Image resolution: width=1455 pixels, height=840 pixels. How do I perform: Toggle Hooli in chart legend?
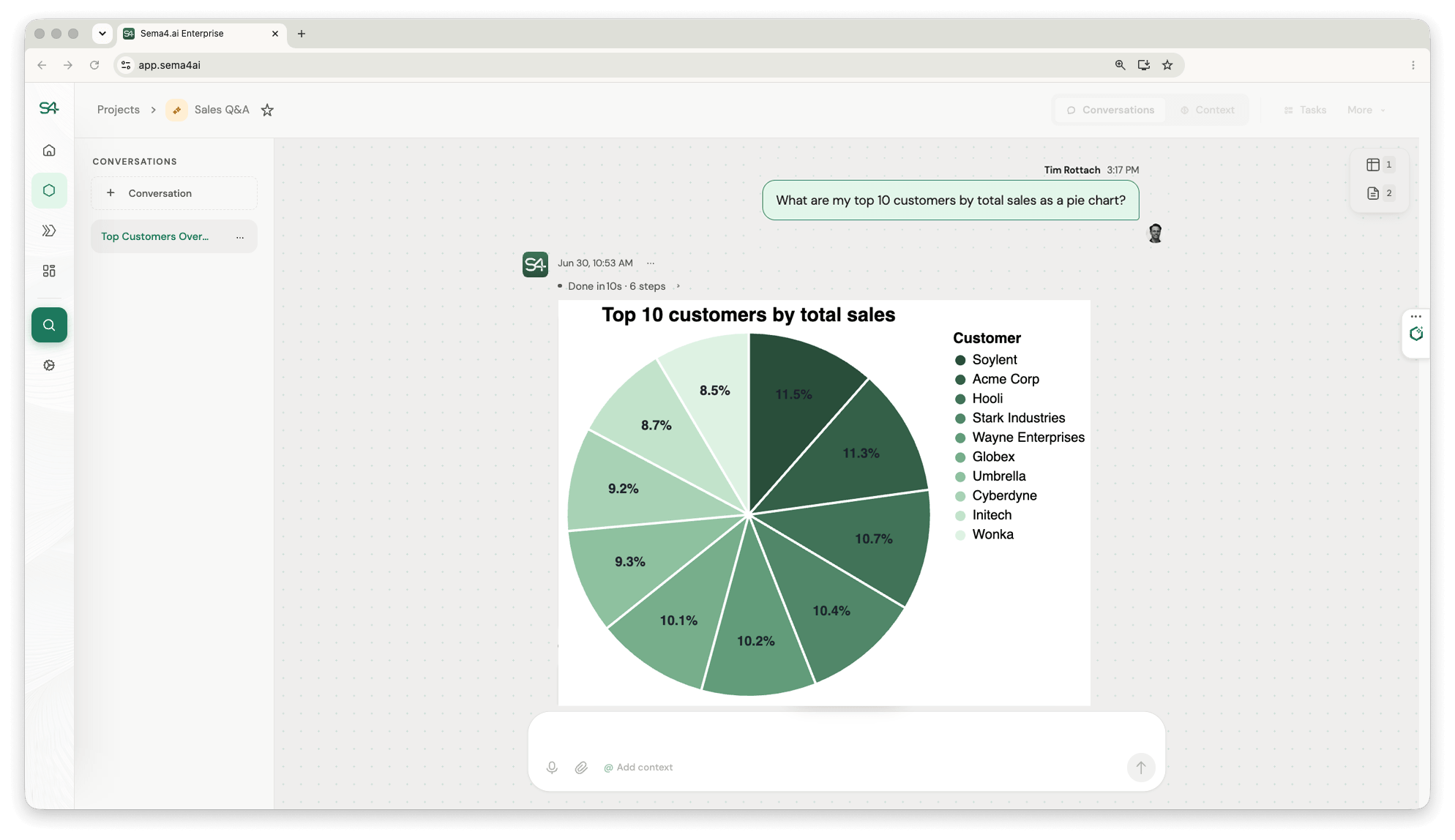979,399
